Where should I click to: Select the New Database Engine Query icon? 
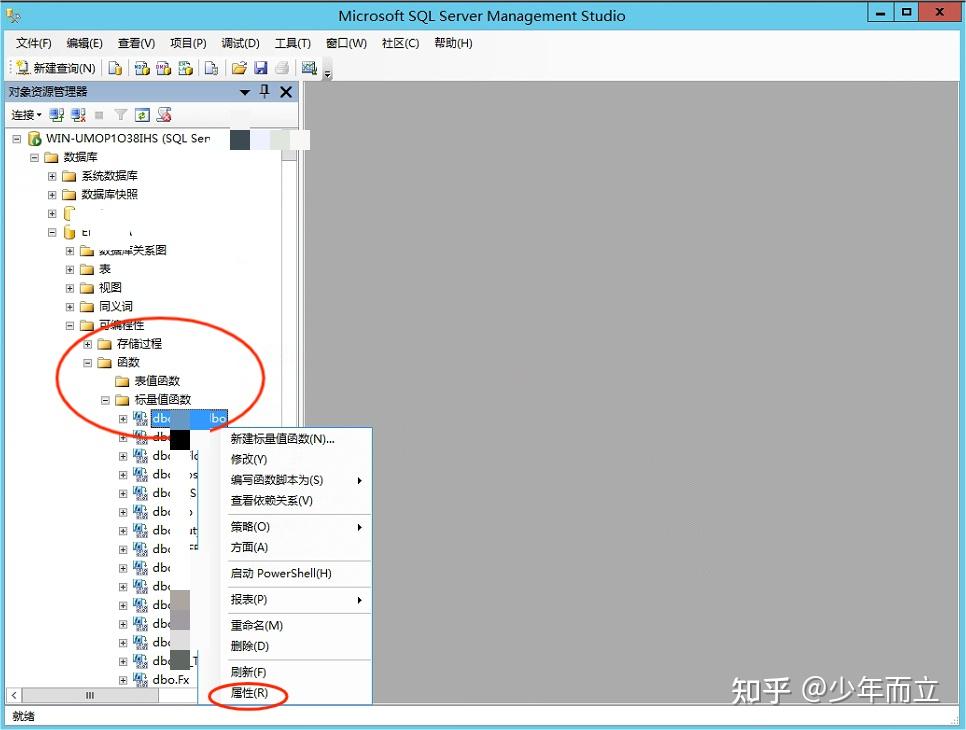click(114, 67)
